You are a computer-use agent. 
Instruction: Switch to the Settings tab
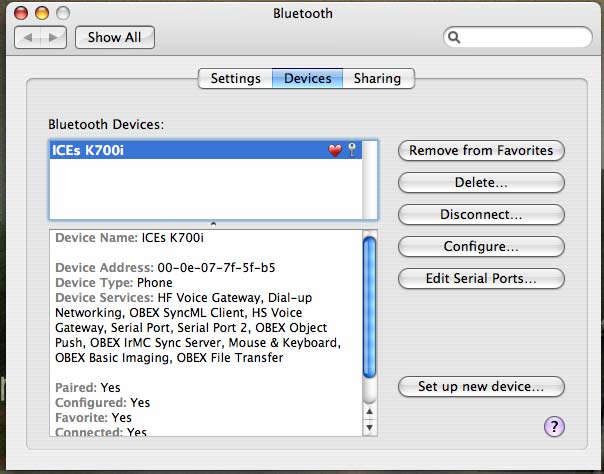(235, 79)
